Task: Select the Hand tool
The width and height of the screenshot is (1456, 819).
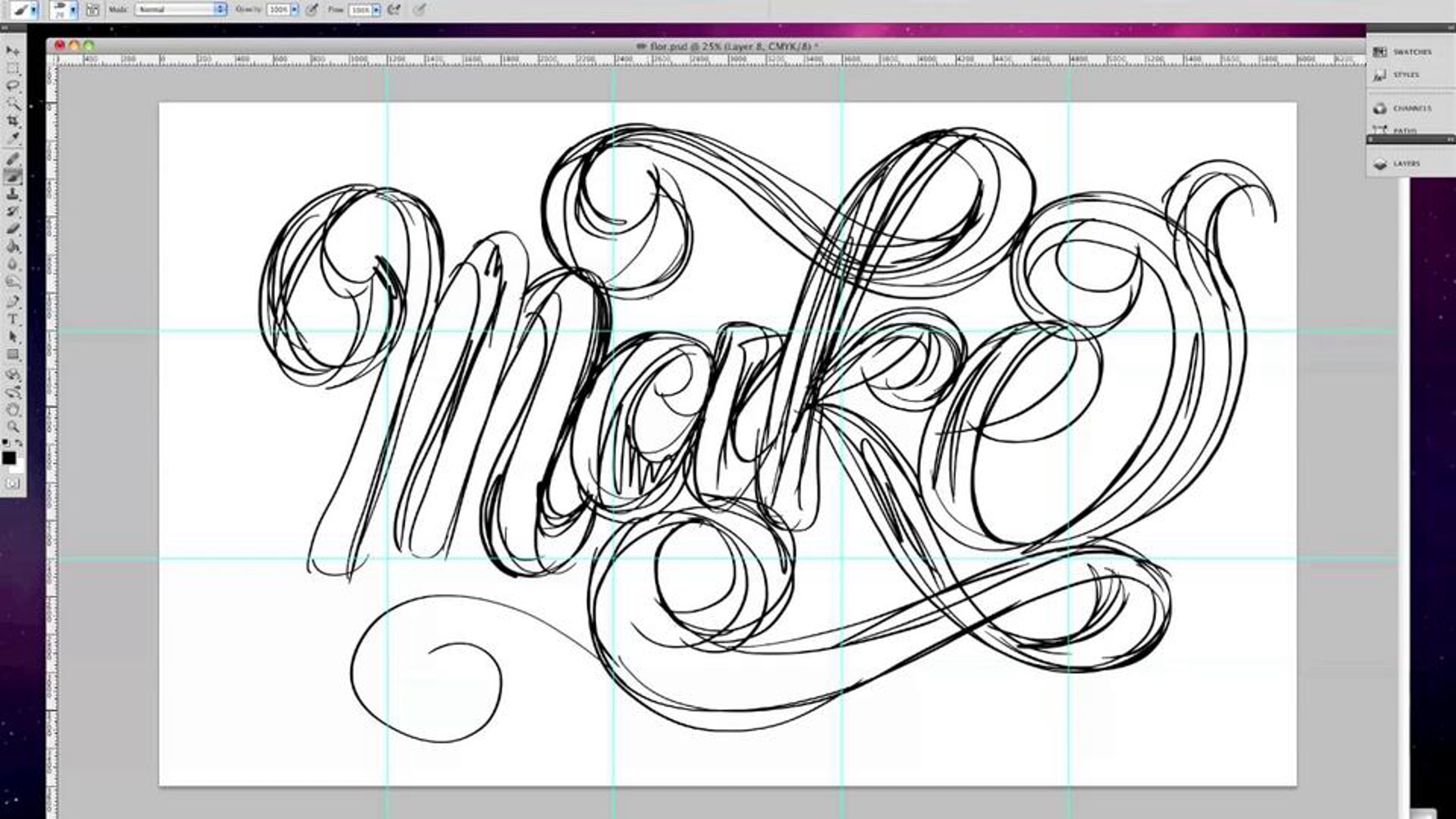Action: tap(13, 409)
